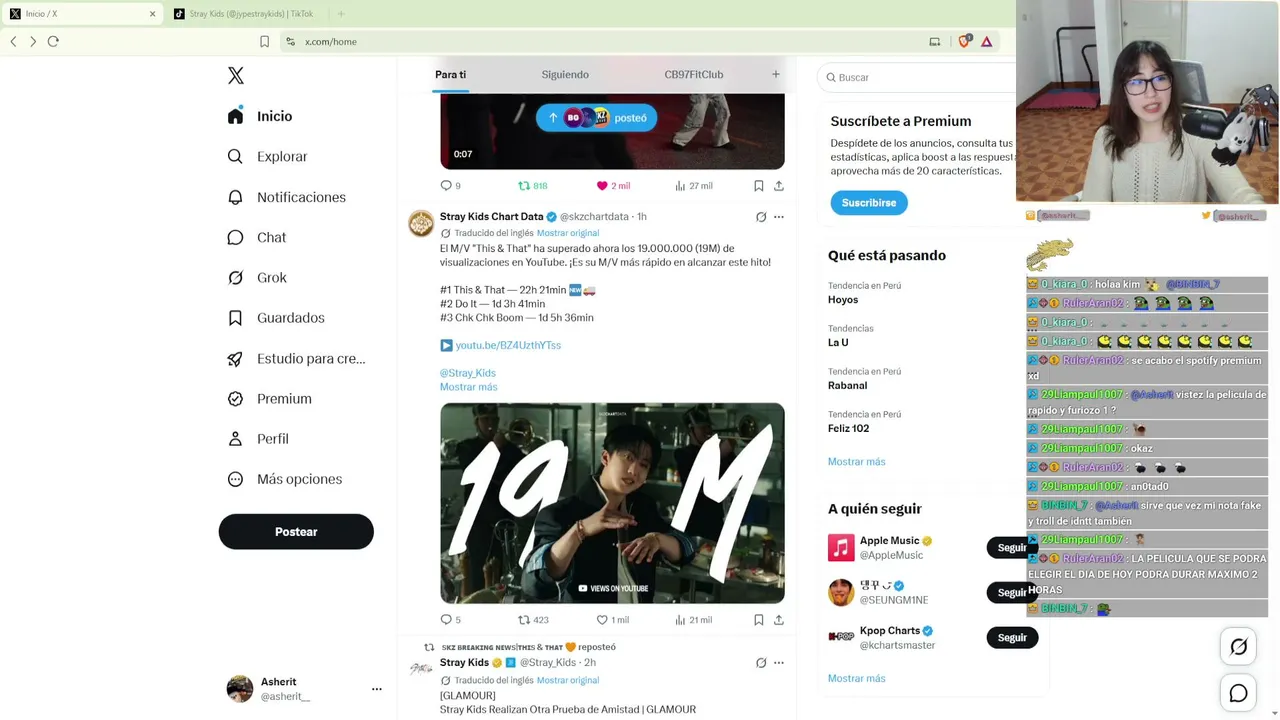Open Notificaciones in the sidebar
The image size is (1280, 720).
286,197
